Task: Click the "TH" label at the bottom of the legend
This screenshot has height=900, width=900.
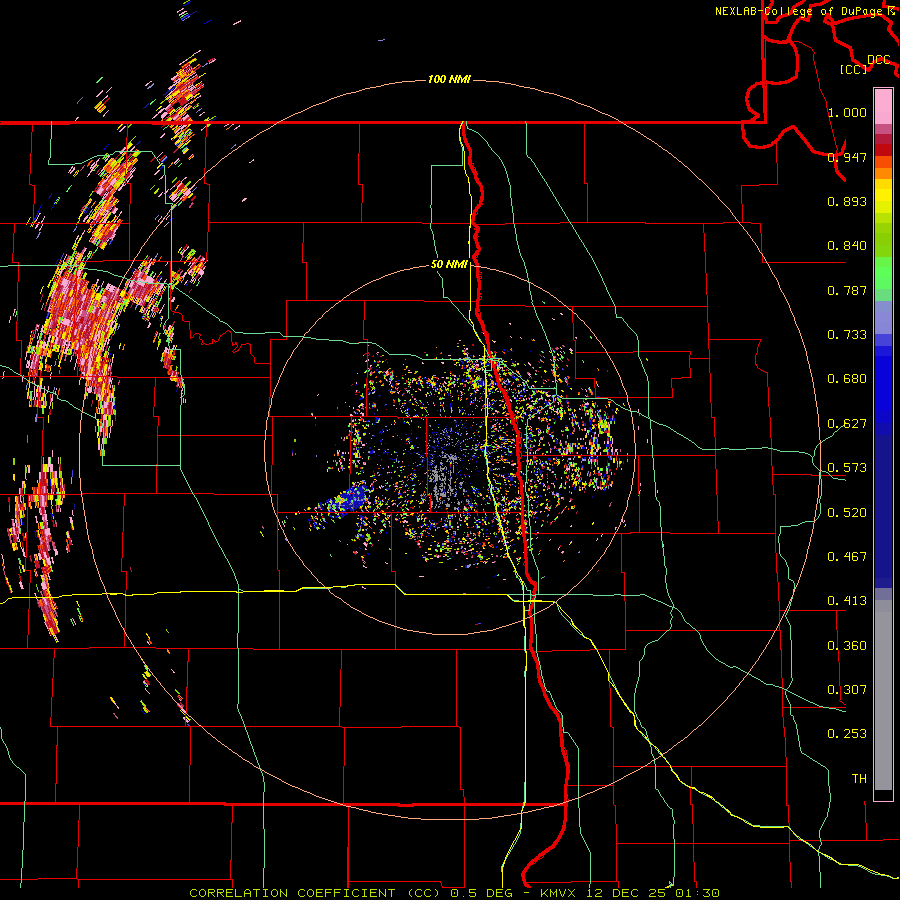Action: point(859,779)
